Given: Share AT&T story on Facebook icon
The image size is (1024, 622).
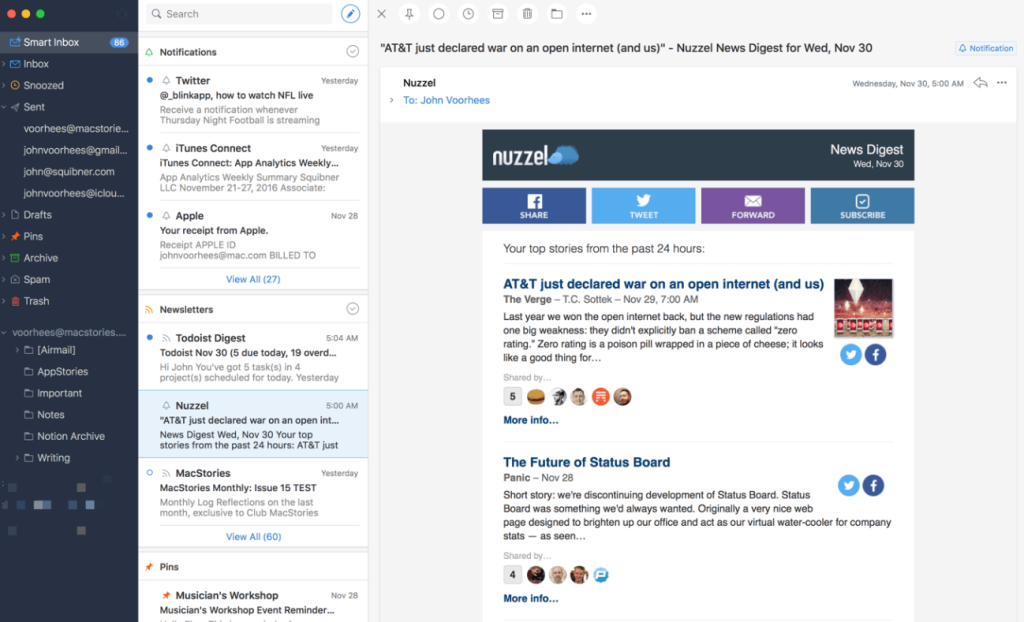Looking at the screenshot, I should (x=876, y=355).
